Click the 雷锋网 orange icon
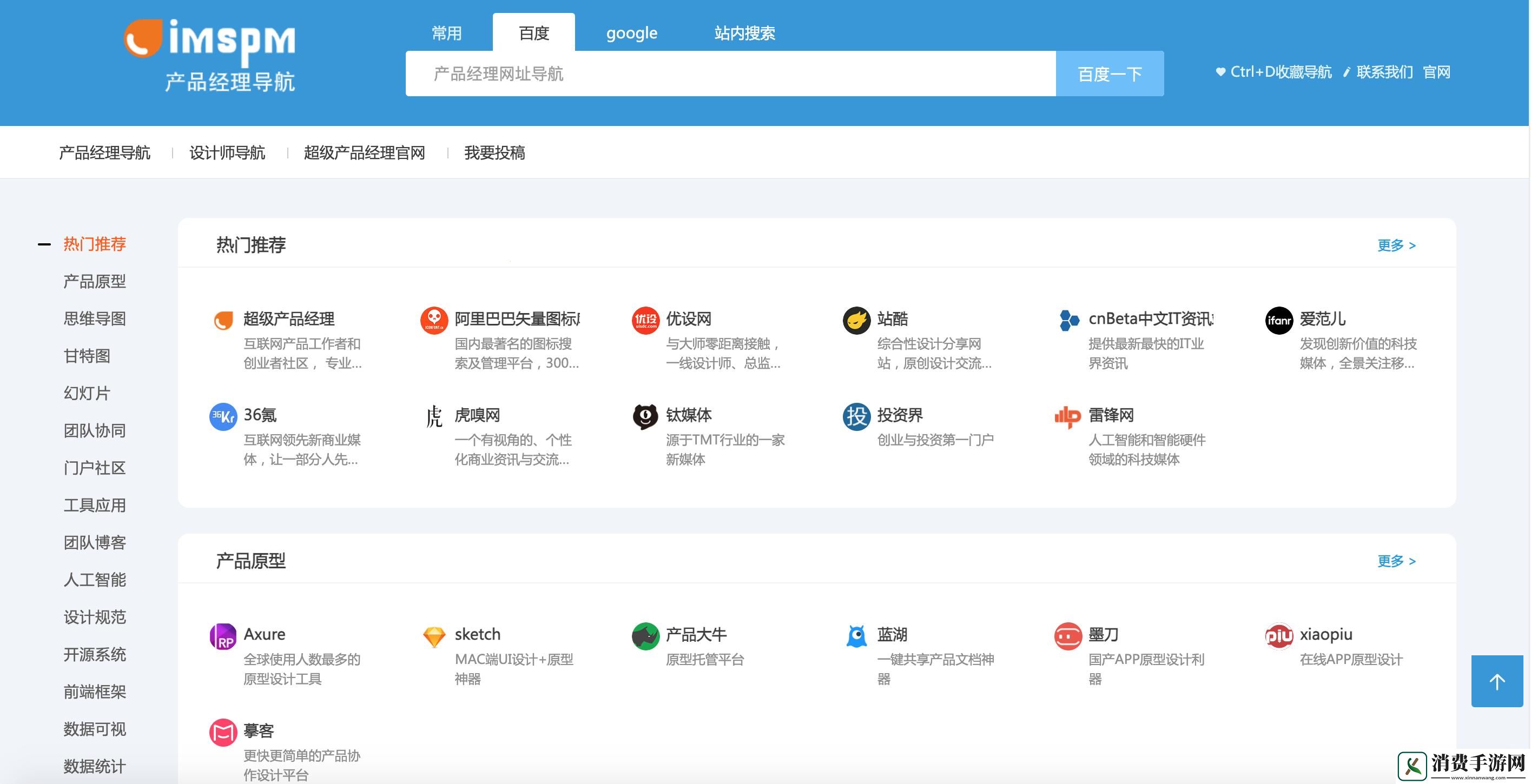 pyautogui.click(x=1067, y=417)
